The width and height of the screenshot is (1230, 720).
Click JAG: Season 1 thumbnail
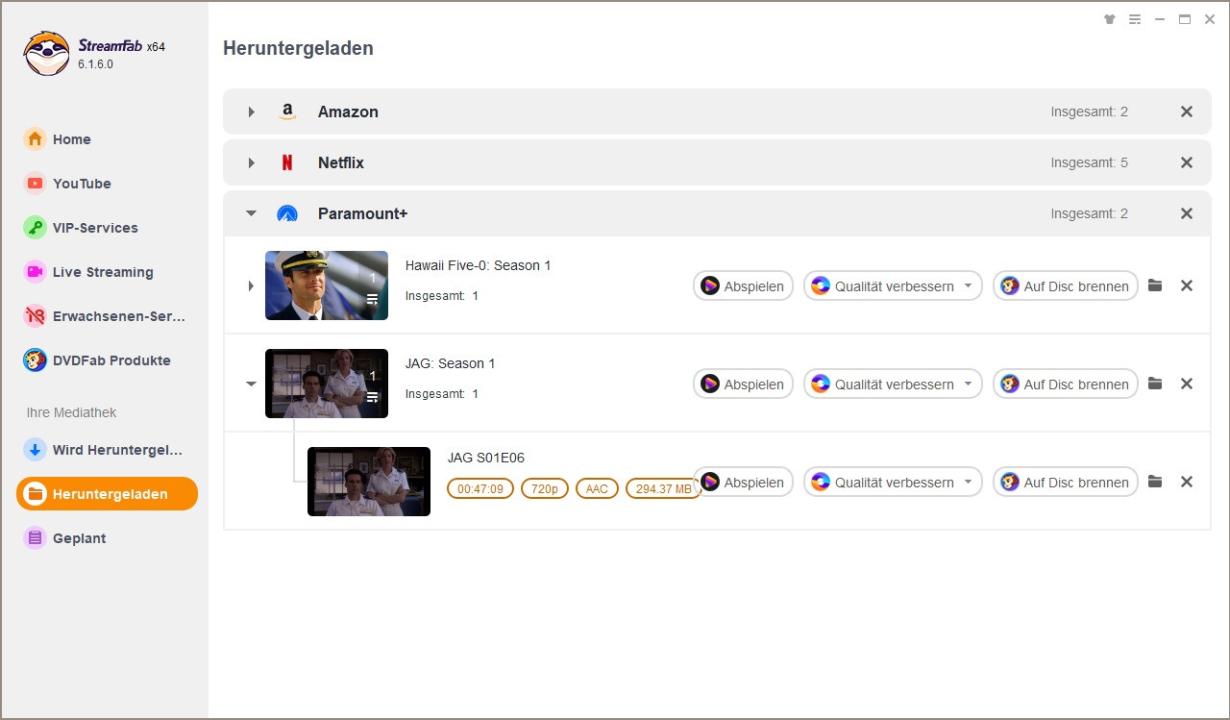click(326, 383)
